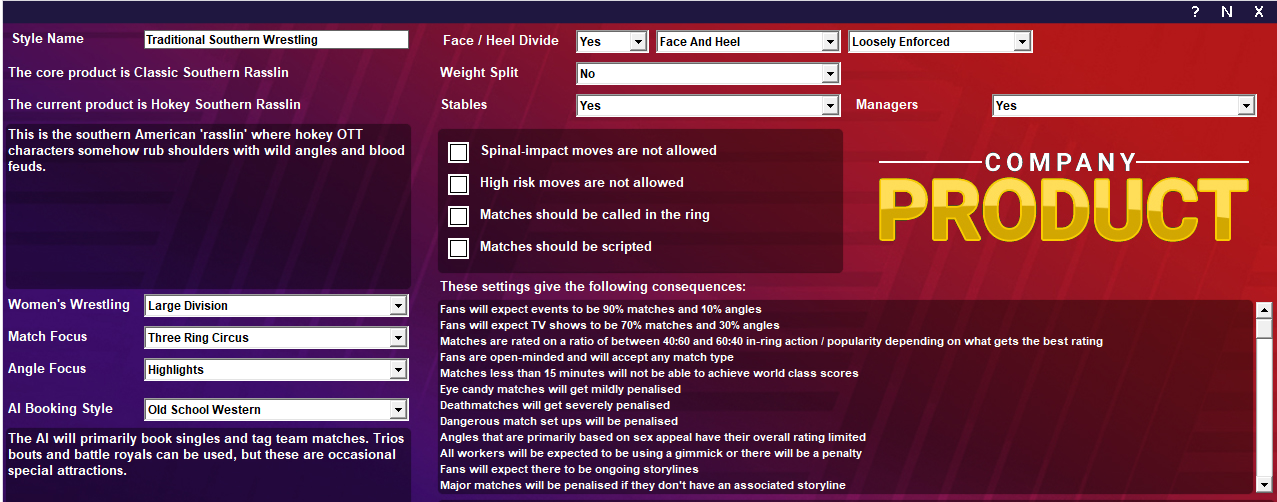Click the question mark help icon
Viewport: 1277px width, 502px height.
(1195, 12)
